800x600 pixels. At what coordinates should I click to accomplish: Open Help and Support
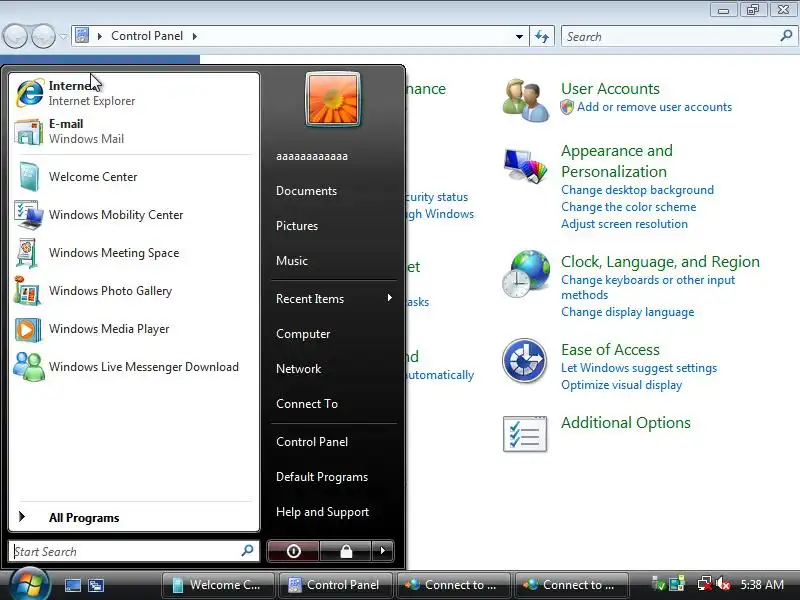click(322, 512)
